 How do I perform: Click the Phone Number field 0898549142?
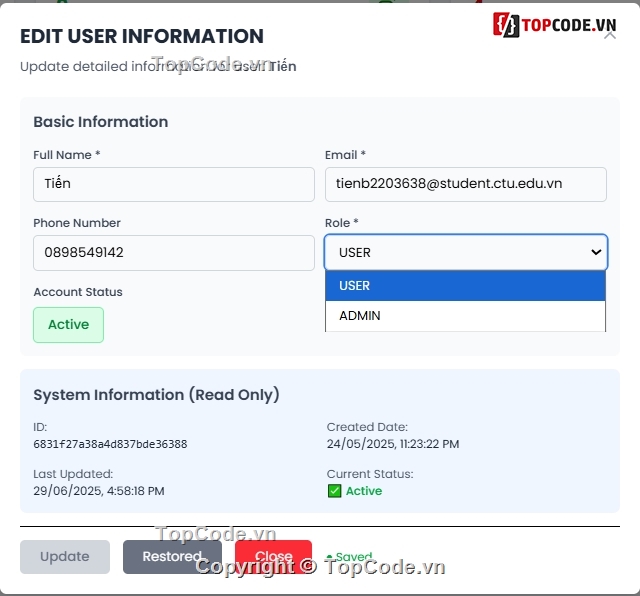coord(174,253)
